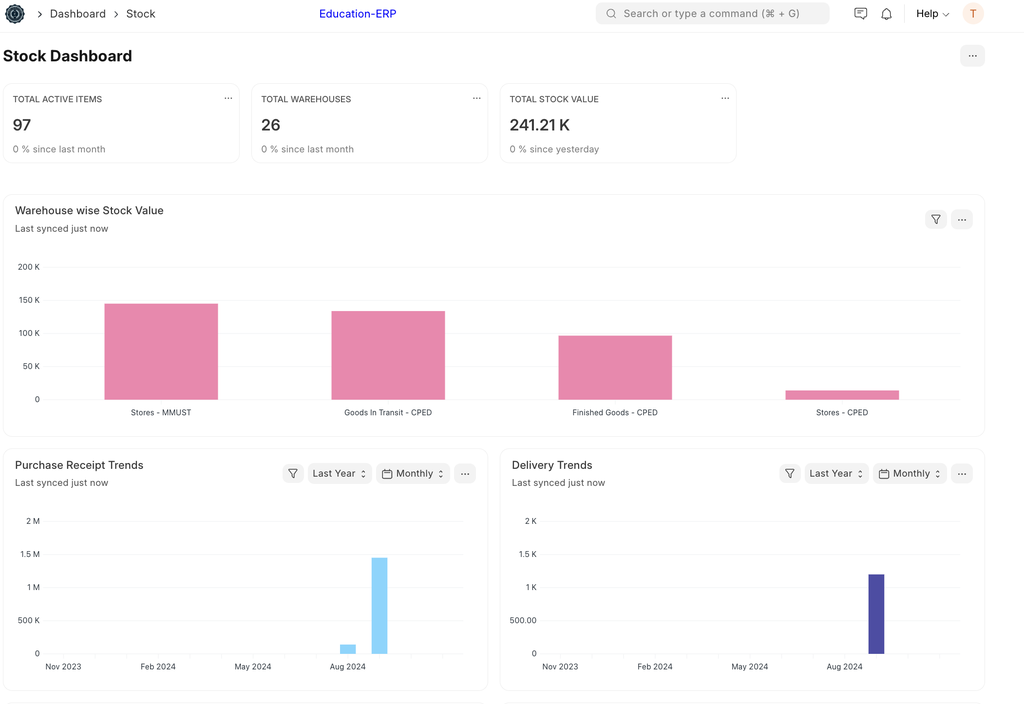Click the Education-ERP link
Screen dimensions: 1024x704
point(357,14)
